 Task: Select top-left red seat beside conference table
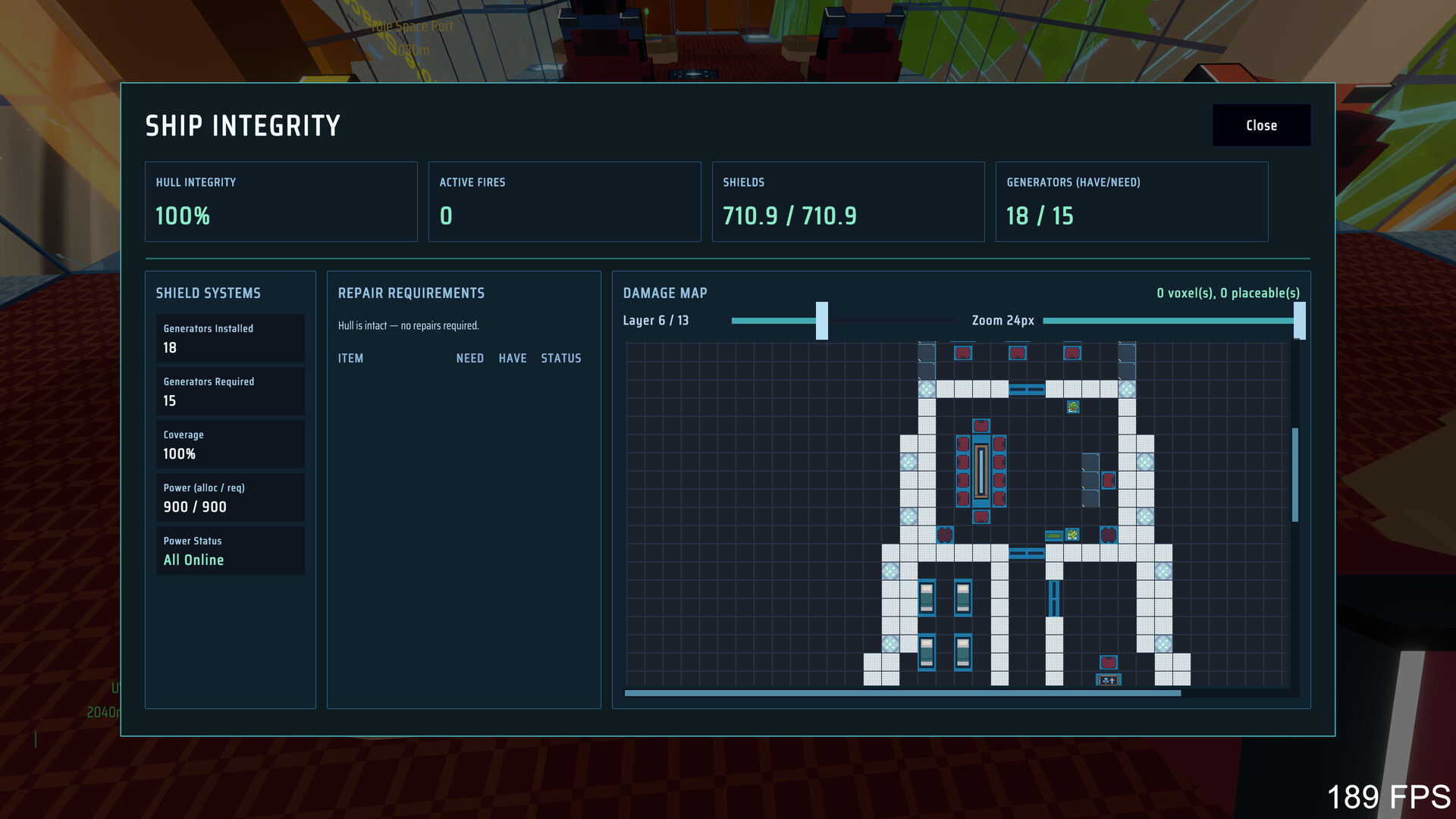[x=963, y=444]
